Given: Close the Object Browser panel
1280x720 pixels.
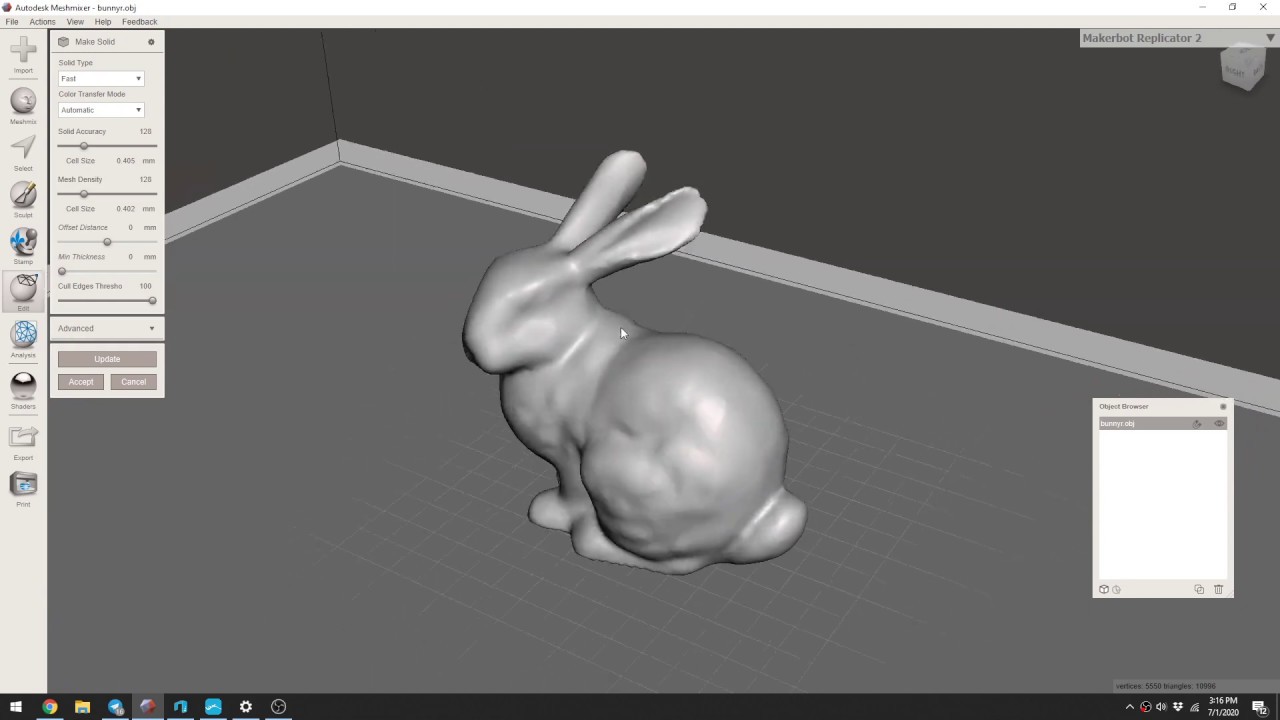Looking at the screenshot, I should click(x=1223, y=406).
